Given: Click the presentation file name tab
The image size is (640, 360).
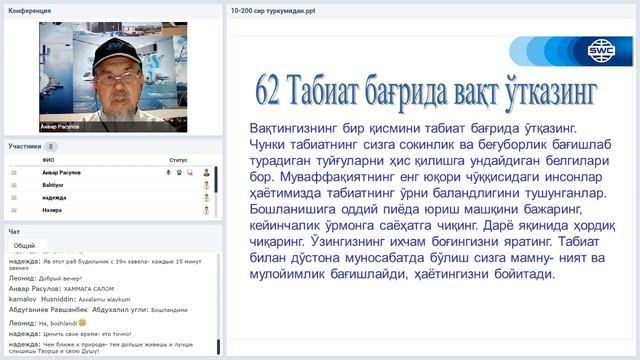Looking at the screenshot, I should [x=273, y=11].
